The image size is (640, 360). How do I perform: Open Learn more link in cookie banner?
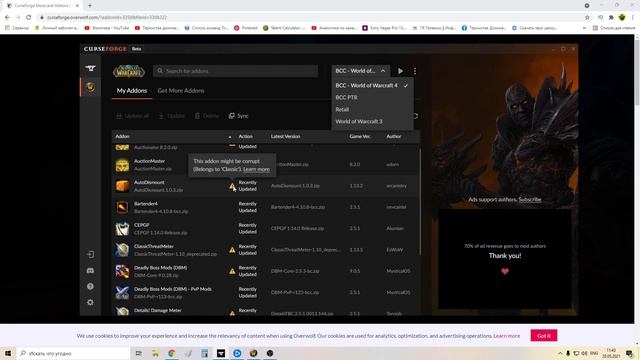tap(507, 336)
